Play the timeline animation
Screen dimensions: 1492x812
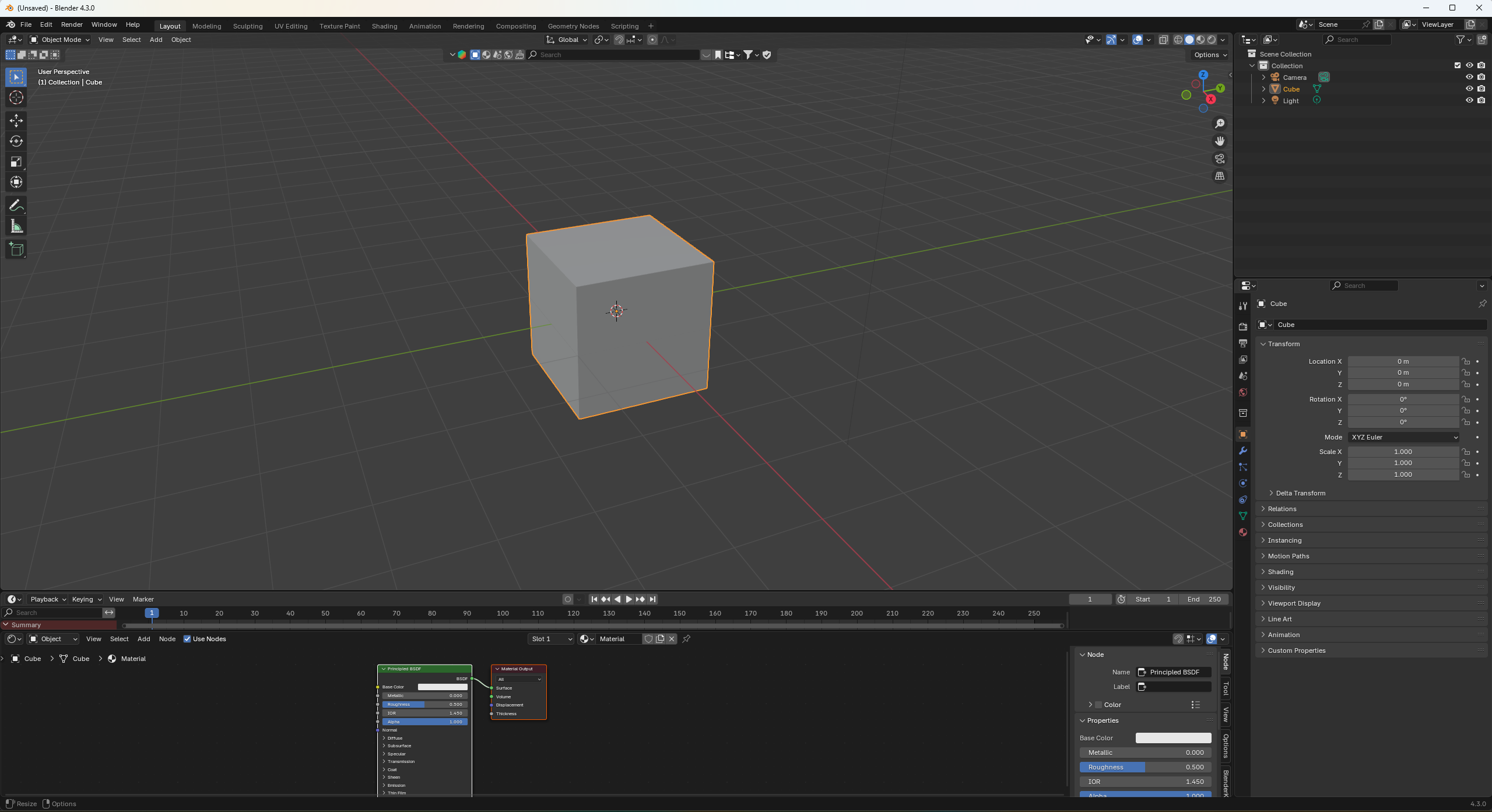(629, 599)
